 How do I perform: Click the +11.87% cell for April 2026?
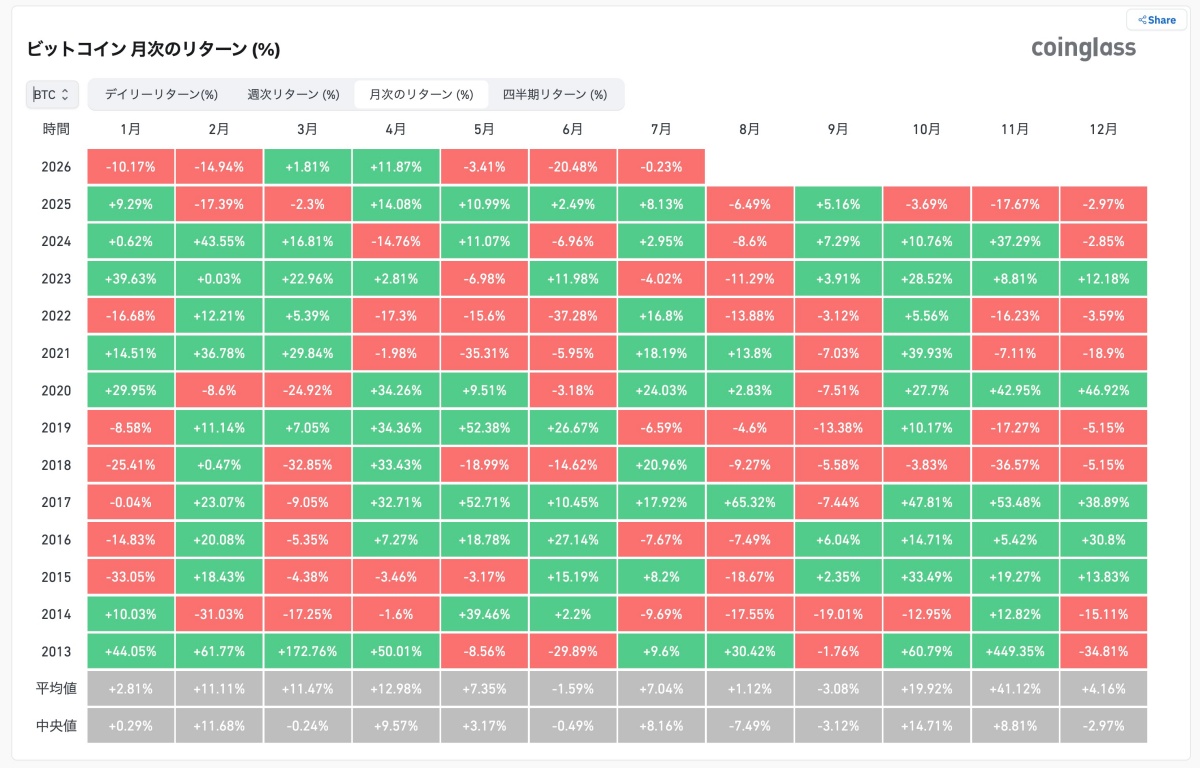[x=396, y=167]
